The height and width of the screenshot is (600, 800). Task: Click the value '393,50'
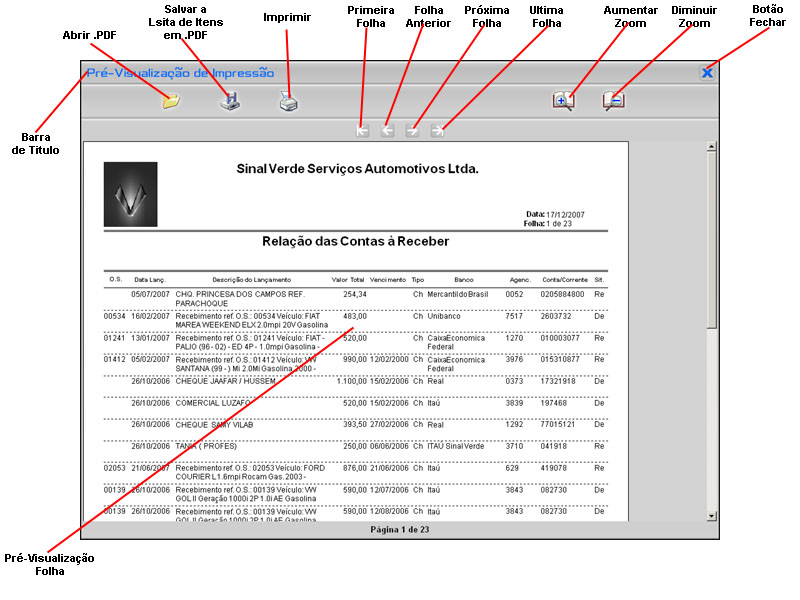click(355, 424)
